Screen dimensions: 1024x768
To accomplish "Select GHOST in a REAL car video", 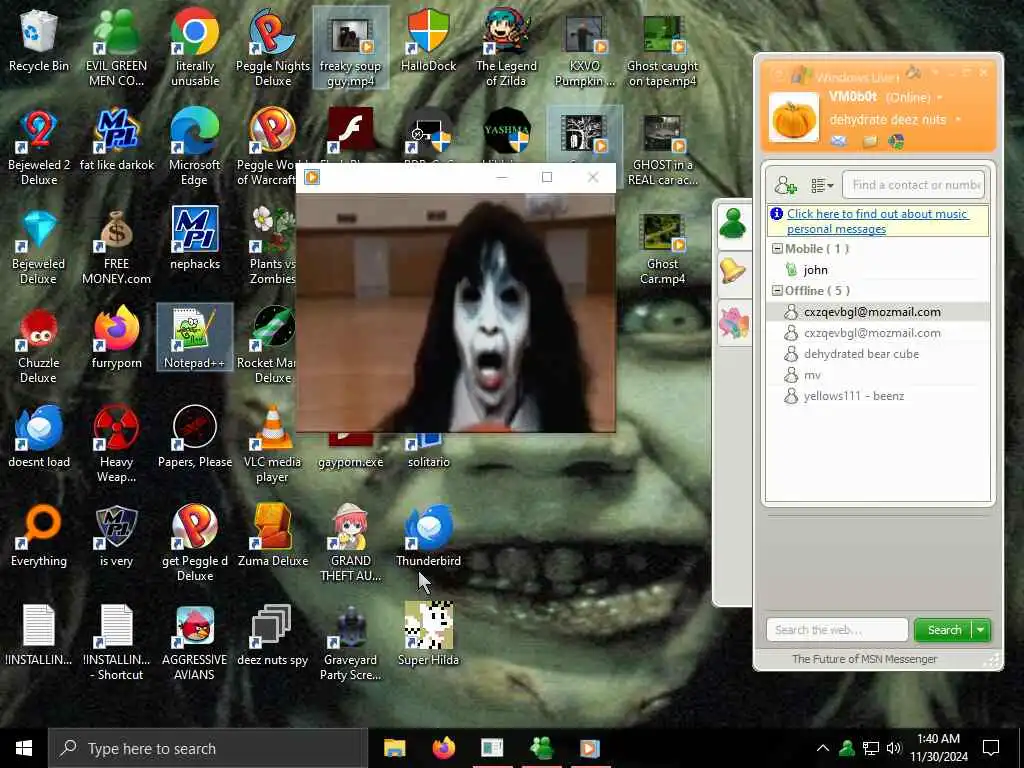I will [662, 149].
